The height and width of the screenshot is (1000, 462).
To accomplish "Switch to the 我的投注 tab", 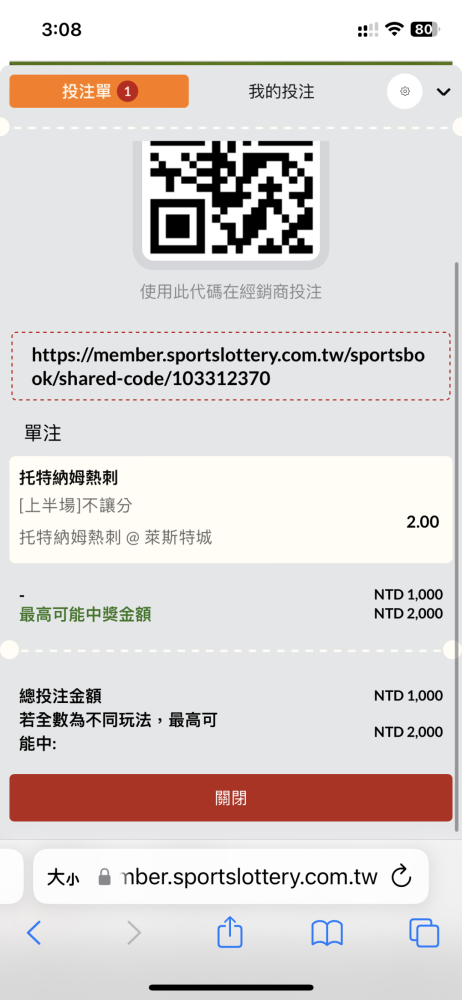I will [x=281, y=92].
